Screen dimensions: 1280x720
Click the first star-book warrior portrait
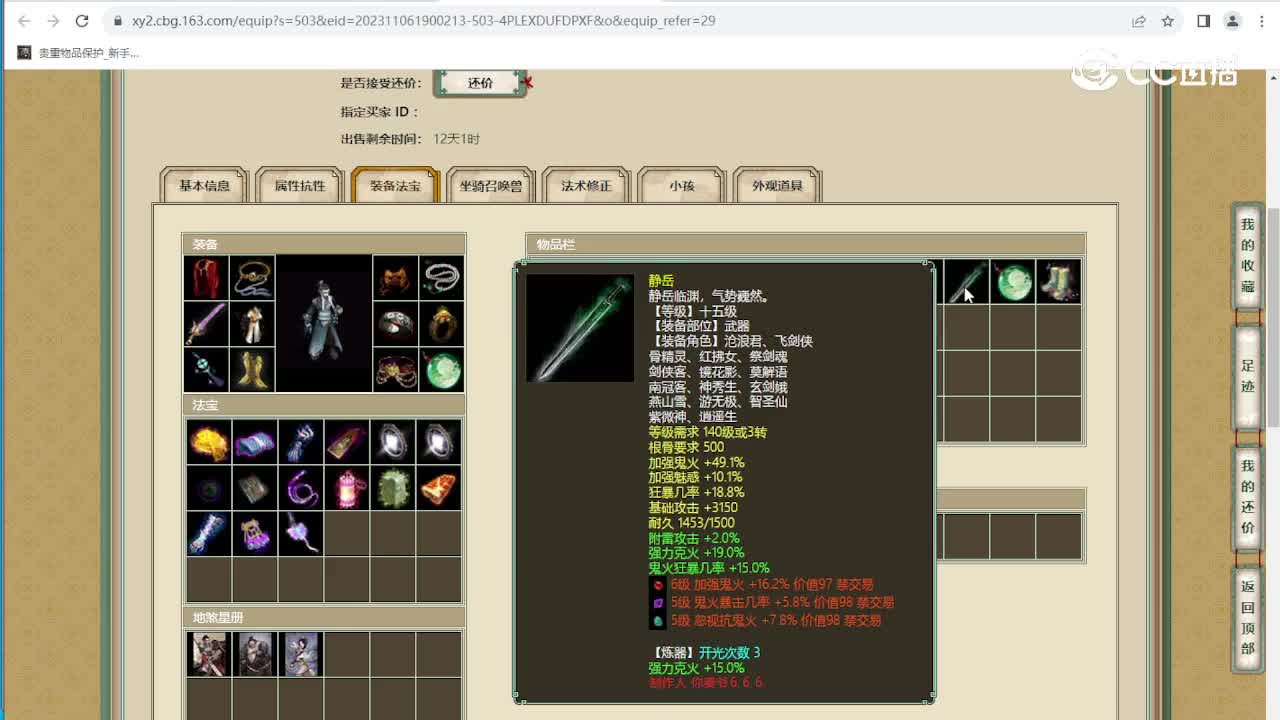pyautogui.click(x=209, y=654)
